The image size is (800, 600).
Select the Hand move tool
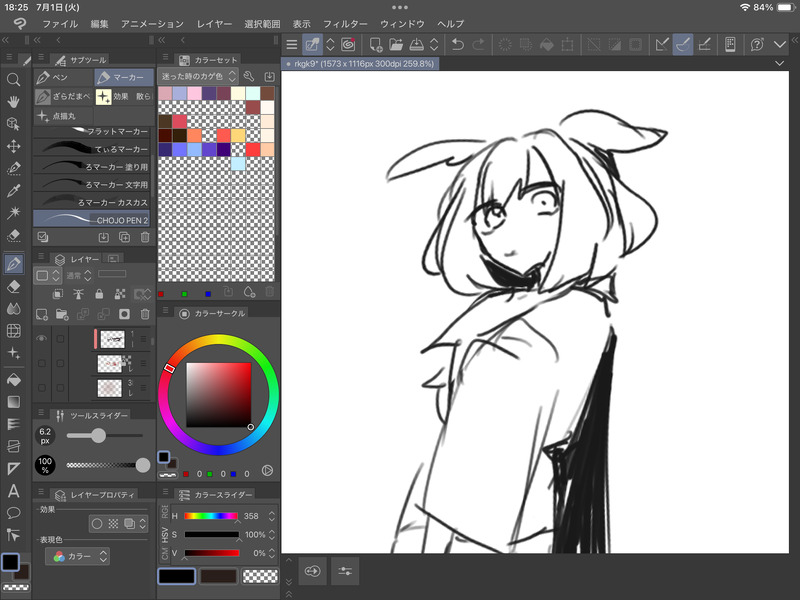13,102
